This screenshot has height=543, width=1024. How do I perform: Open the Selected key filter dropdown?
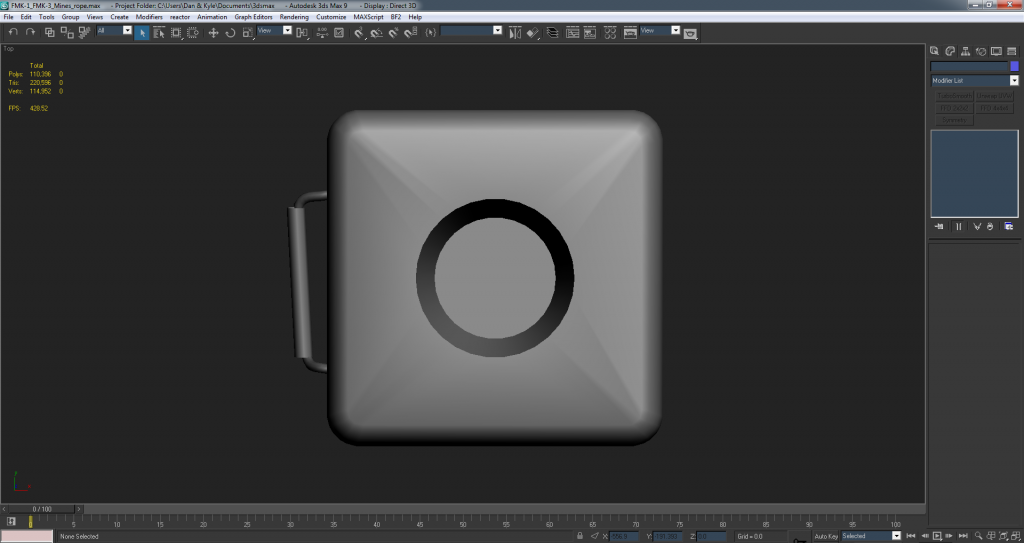(x=897, y=536)
